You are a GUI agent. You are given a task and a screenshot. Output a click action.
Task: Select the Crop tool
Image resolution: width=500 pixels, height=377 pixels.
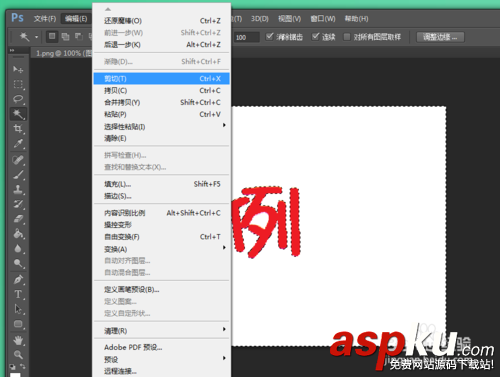click(18, 129)
